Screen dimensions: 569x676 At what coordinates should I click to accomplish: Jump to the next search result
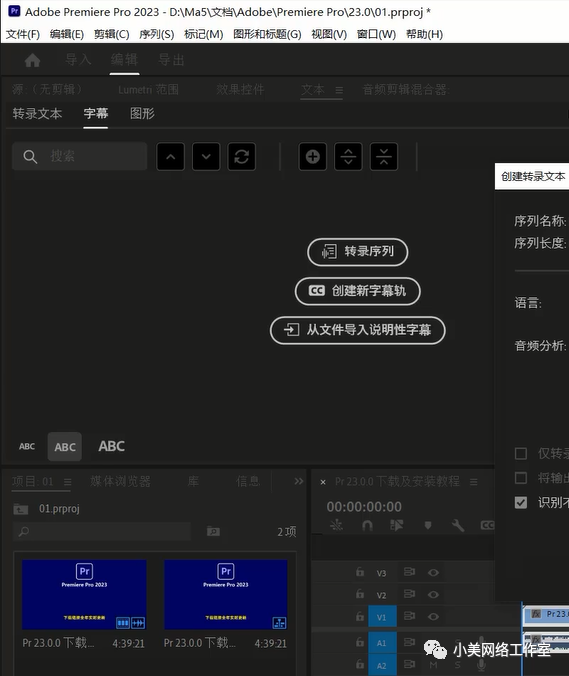tap(206, 156)
